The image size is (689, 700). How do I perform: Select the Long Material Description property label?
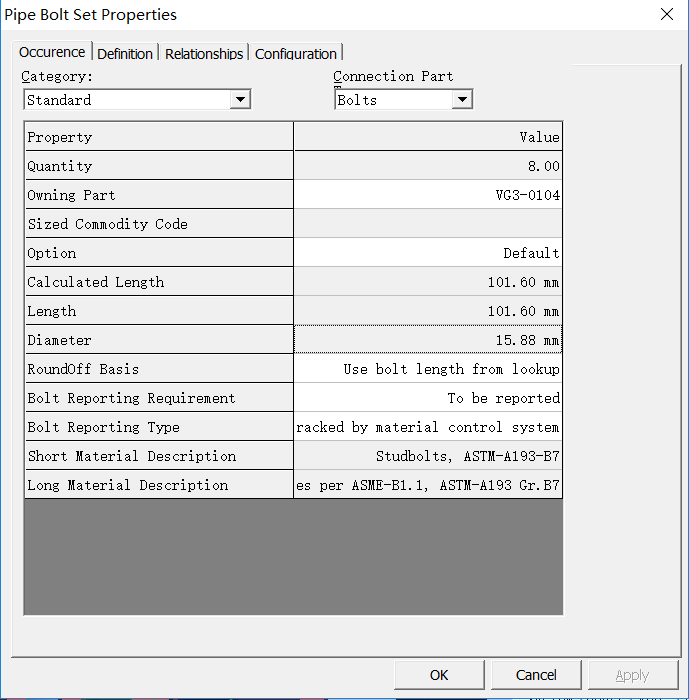coord(159,485)
